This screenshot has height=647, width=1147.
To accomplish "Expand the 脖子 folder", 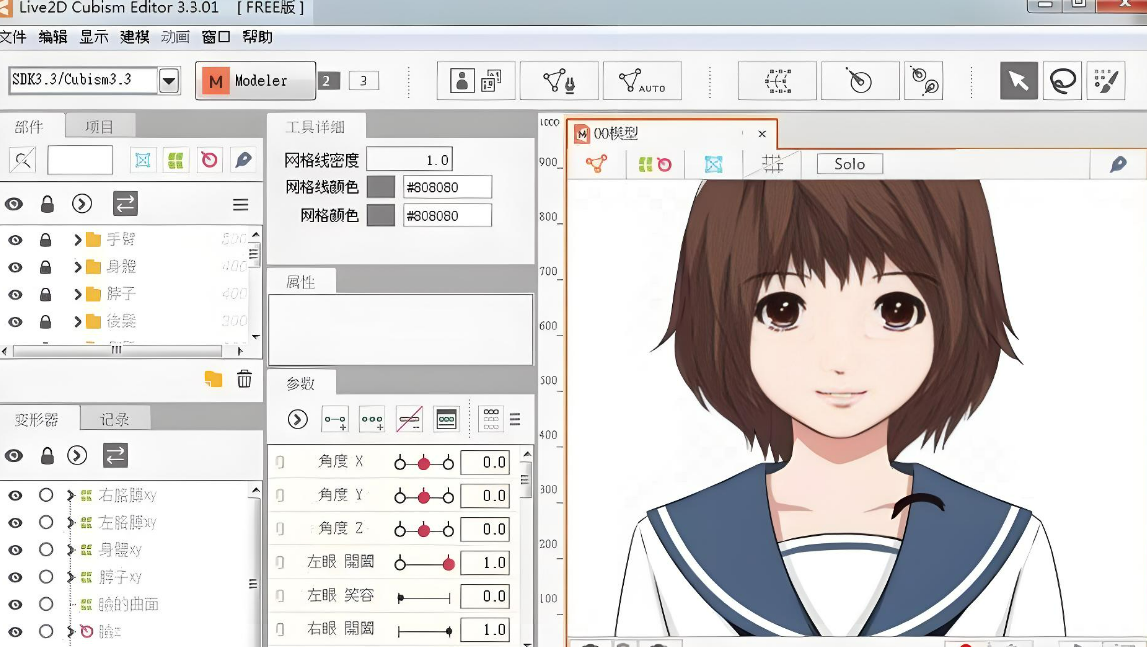I will tap(77, 294).
